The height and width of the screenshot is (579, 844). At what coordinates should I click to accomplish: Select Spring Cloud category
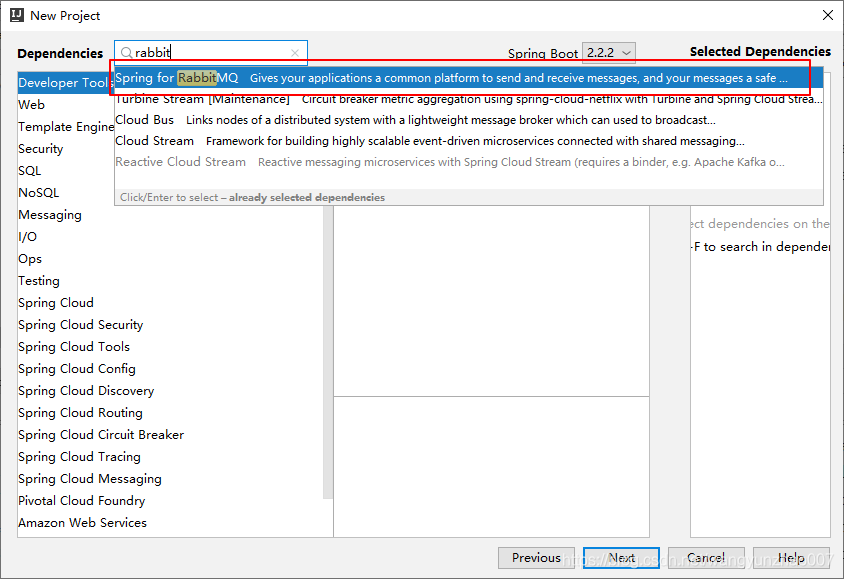point(56,303)
